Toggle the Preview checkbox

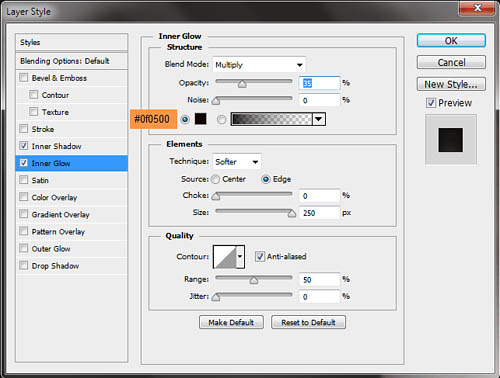coord(431,103)
